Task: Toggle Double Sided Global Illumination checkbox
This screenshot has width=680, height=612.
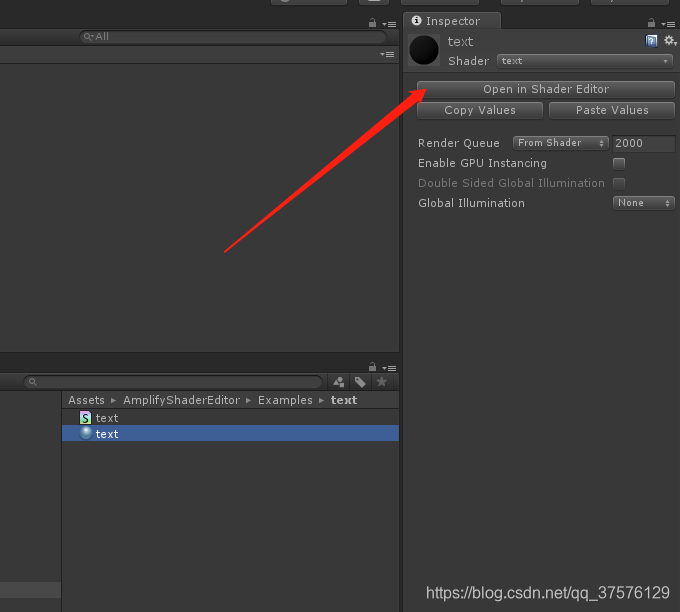Action: tap(619, 183)
